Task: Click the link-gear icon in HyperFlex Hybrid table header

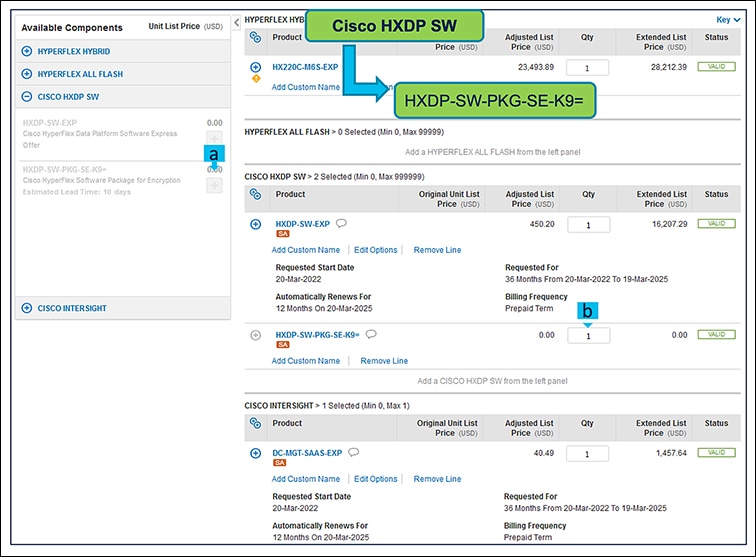Action: click(256, 37)
